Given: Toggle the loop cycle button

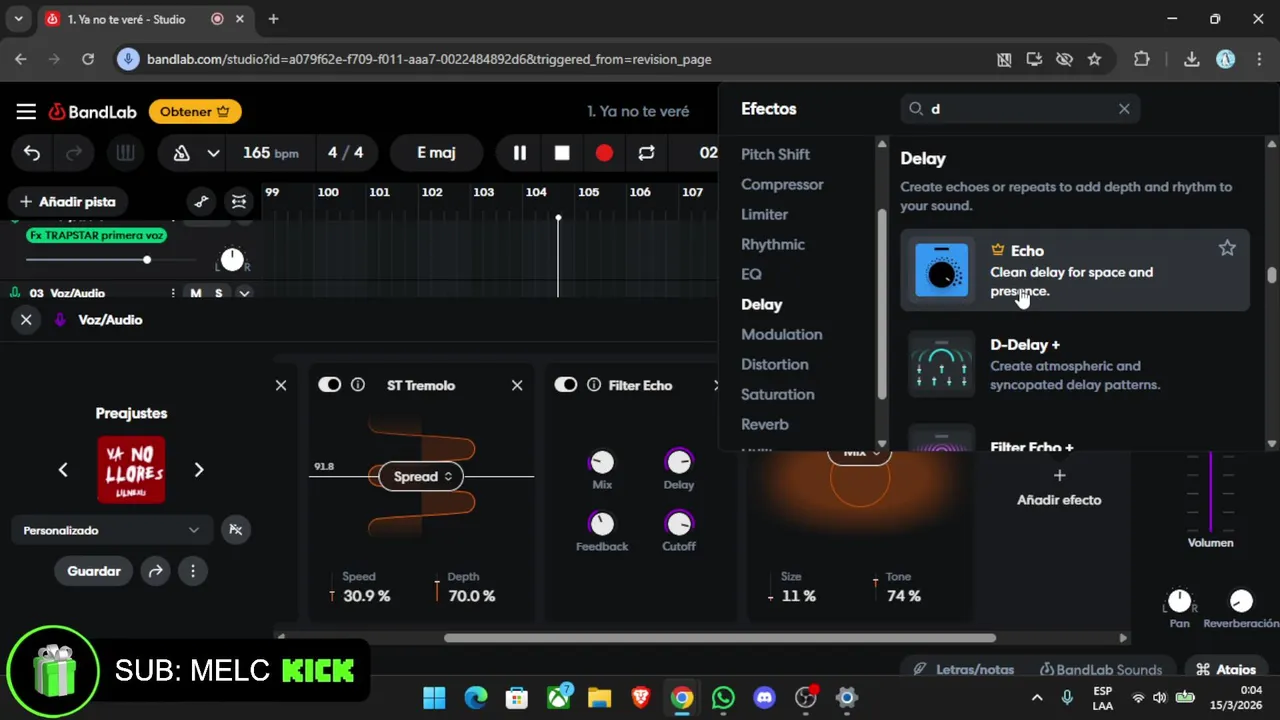Looking at the screenshot, I should click(x=647, y=153).
